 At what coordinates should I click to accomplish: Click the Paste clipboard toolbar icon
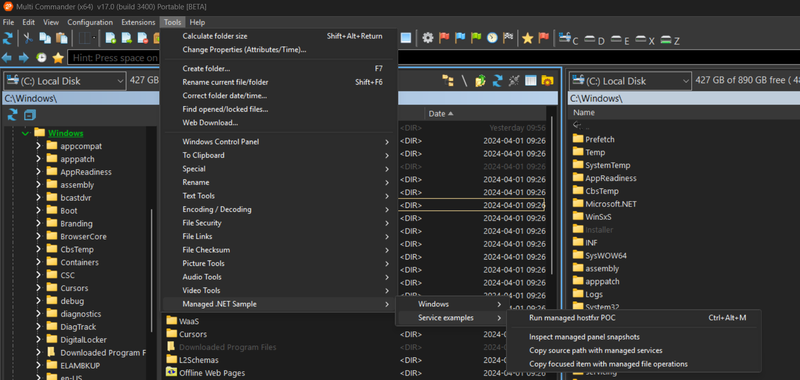click(61, 38)
